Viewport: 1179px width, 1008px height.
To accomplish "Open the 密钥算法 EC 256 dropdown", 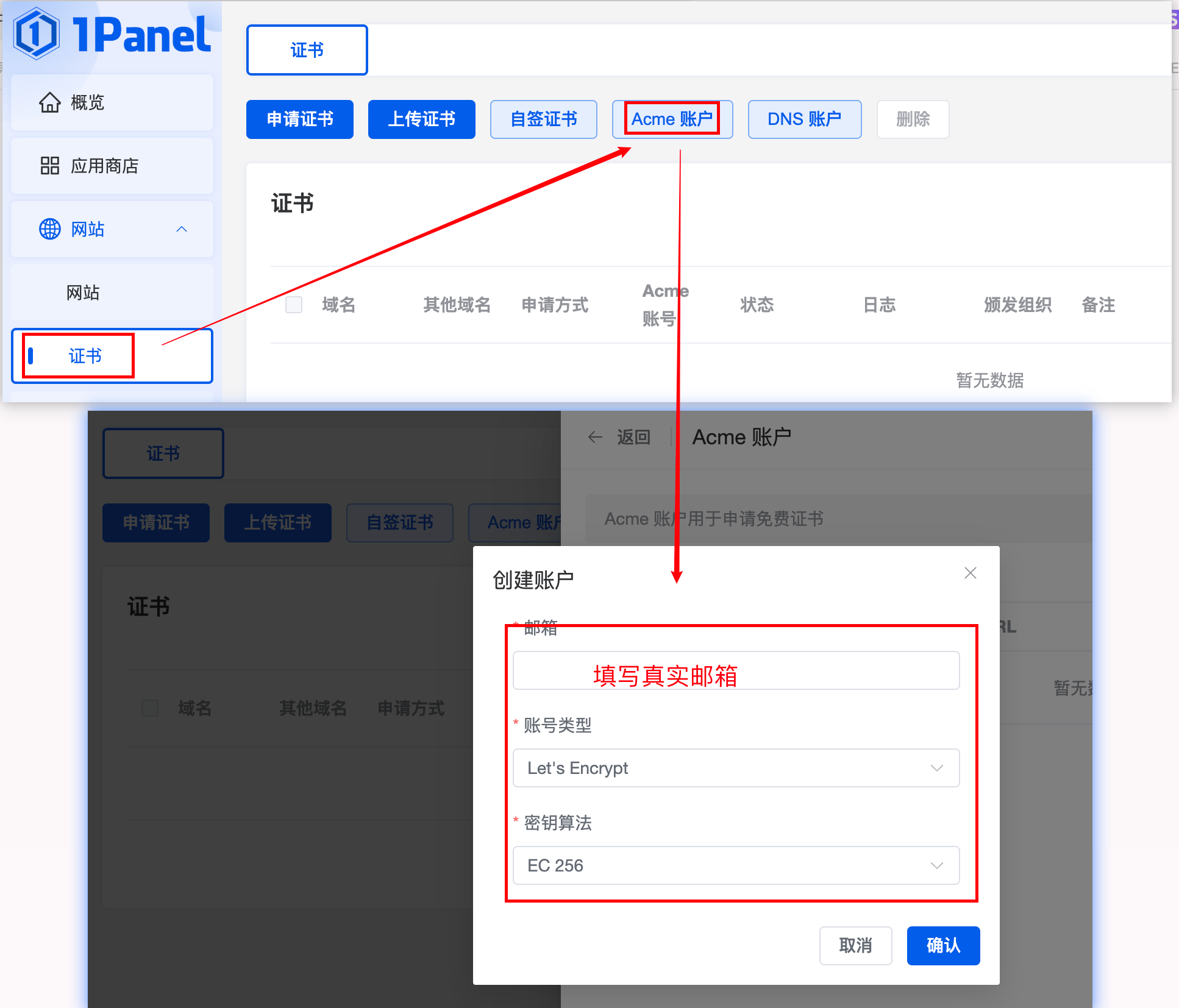I will [736, 865].
